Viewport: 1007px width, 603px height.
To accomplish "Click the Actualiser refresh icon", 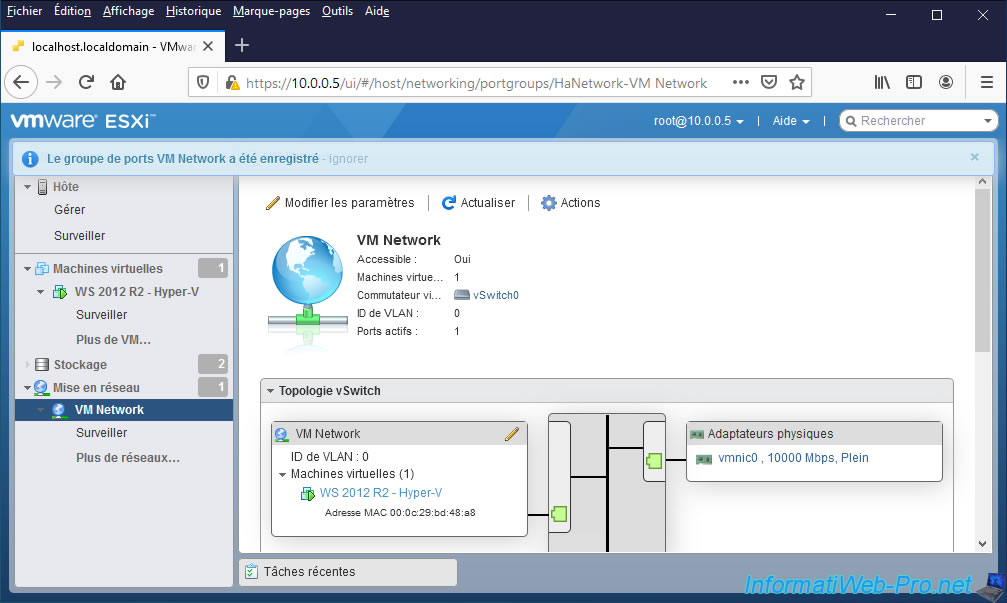I will pyautogui.click(x=449, y=203).
